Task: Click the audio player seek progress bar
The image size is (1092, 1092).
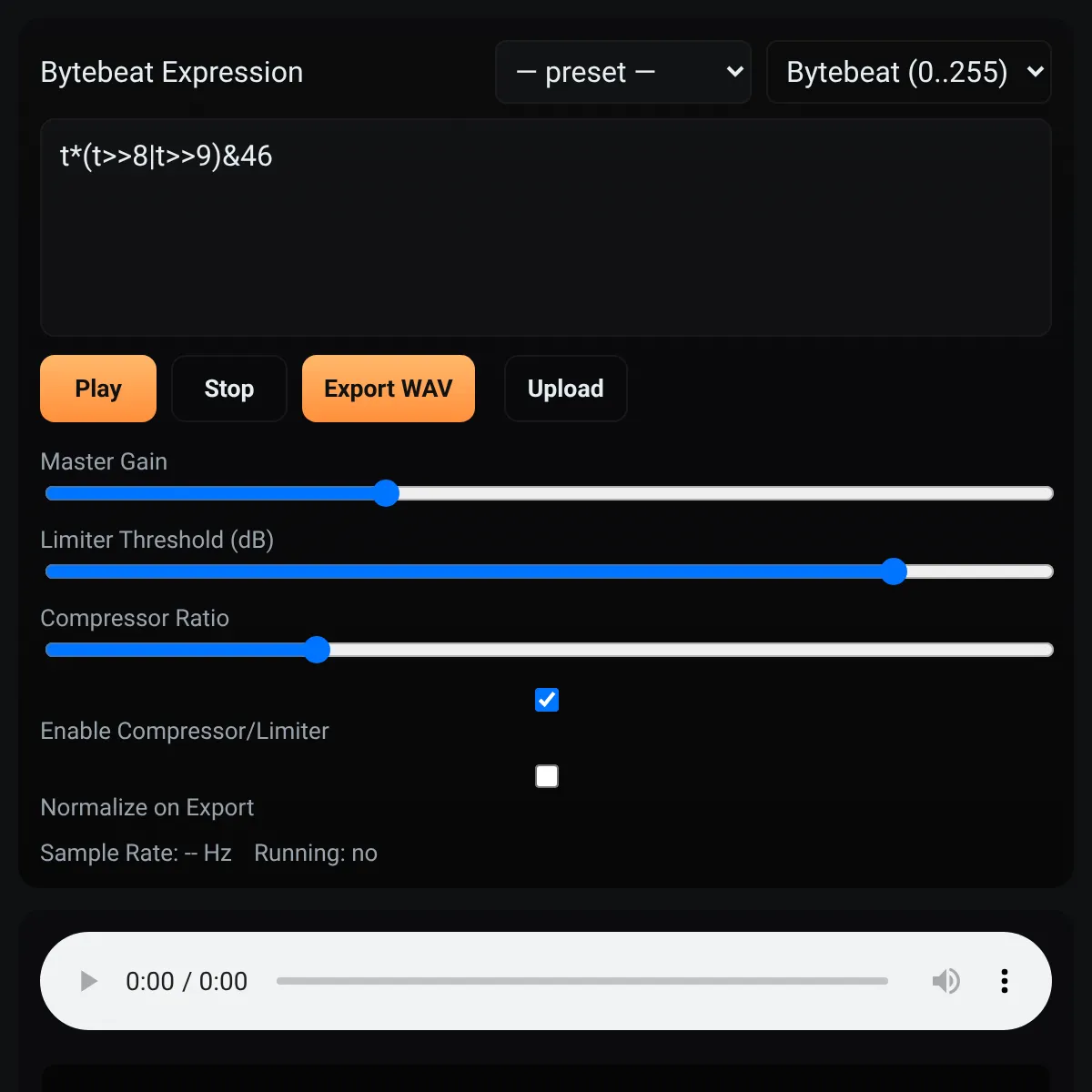Action: tap(582, 981)
